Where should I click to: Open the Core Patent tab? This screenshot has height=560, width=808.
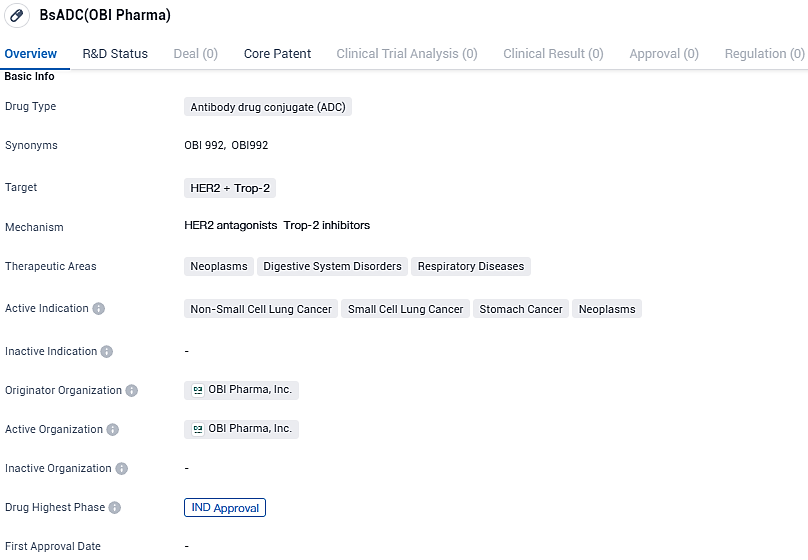point(277,54)
